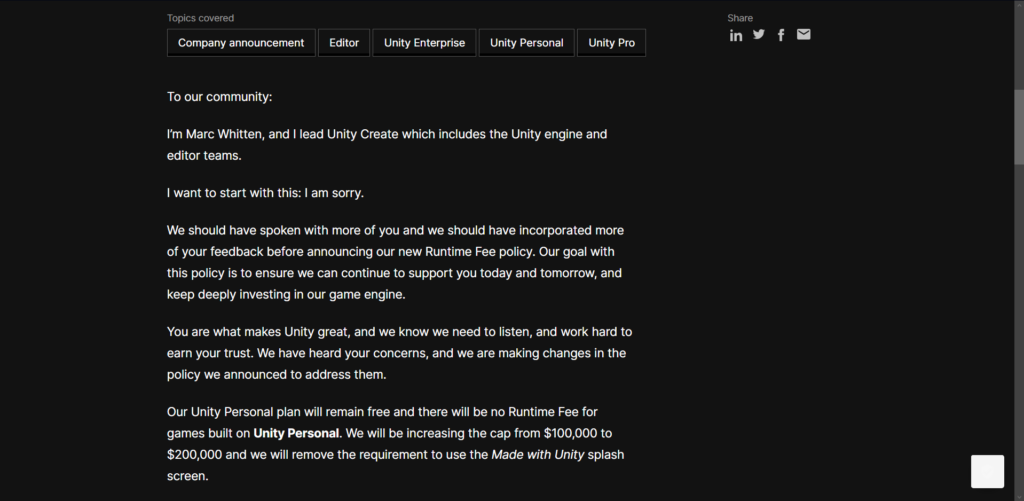
Task: Select the Editor topic tag
Action: coord(344,43)
